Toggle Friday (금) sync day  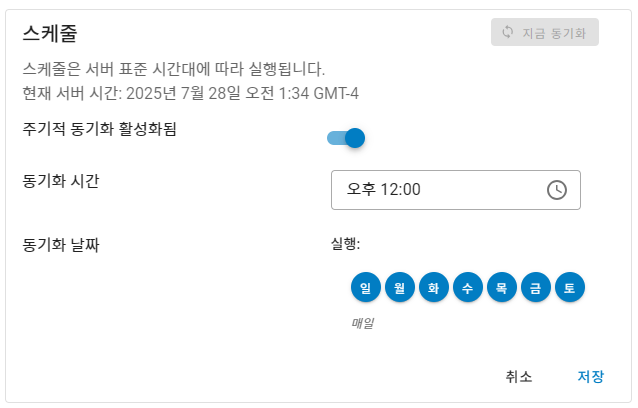click(x=535, y=288)
